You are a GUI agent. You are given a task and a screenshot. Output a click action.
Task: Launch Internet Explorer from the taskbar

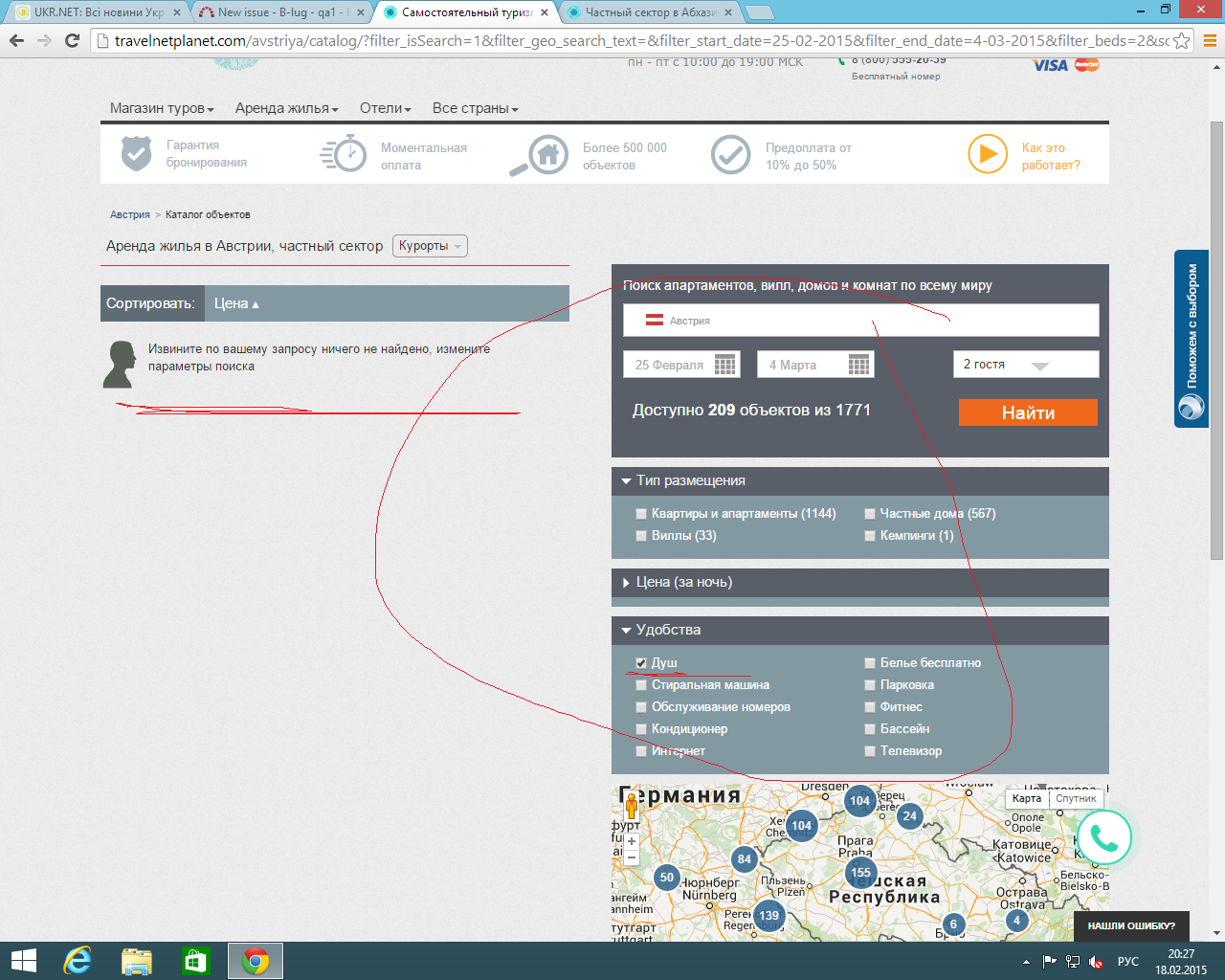pos(77,961)
